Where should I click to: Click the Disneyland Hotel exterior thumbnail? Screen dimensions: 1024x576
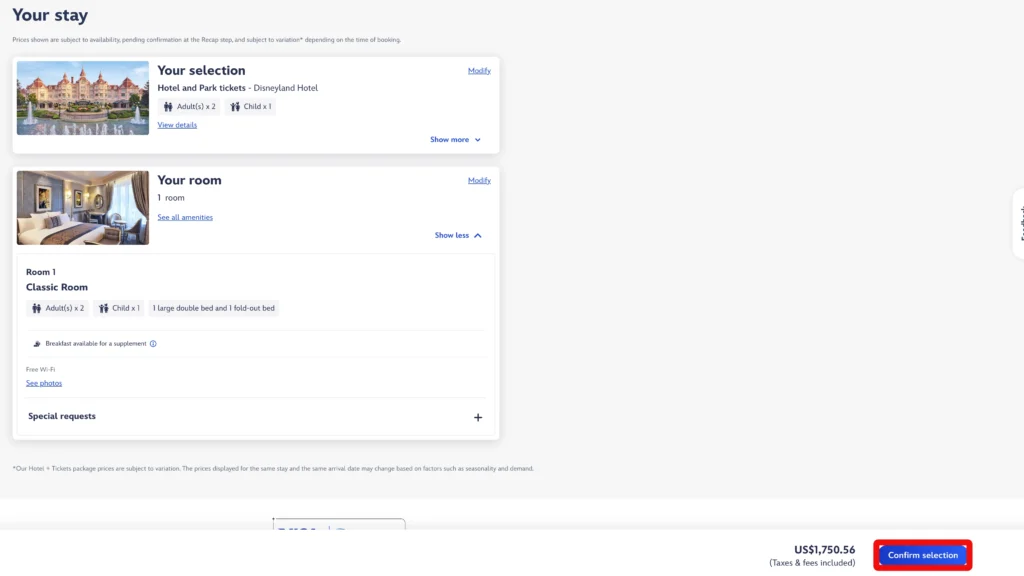click(x=83, y=98)
